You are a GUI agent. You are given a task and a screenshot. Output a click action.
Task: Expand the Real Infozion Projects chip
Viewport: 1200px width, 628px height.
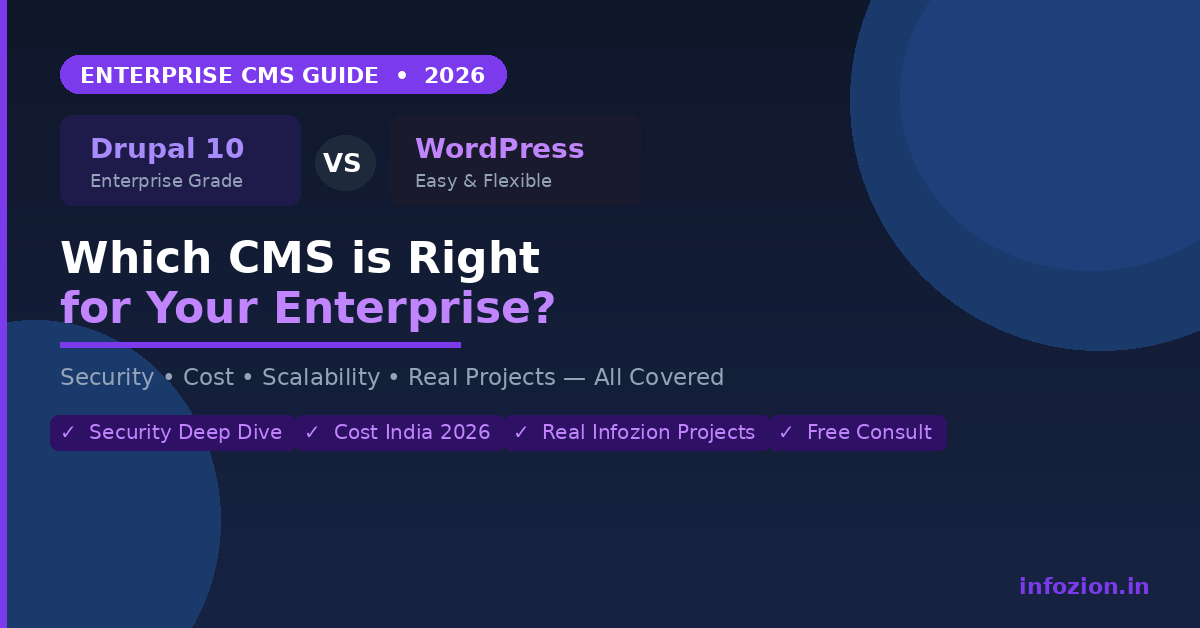point(637,432)
